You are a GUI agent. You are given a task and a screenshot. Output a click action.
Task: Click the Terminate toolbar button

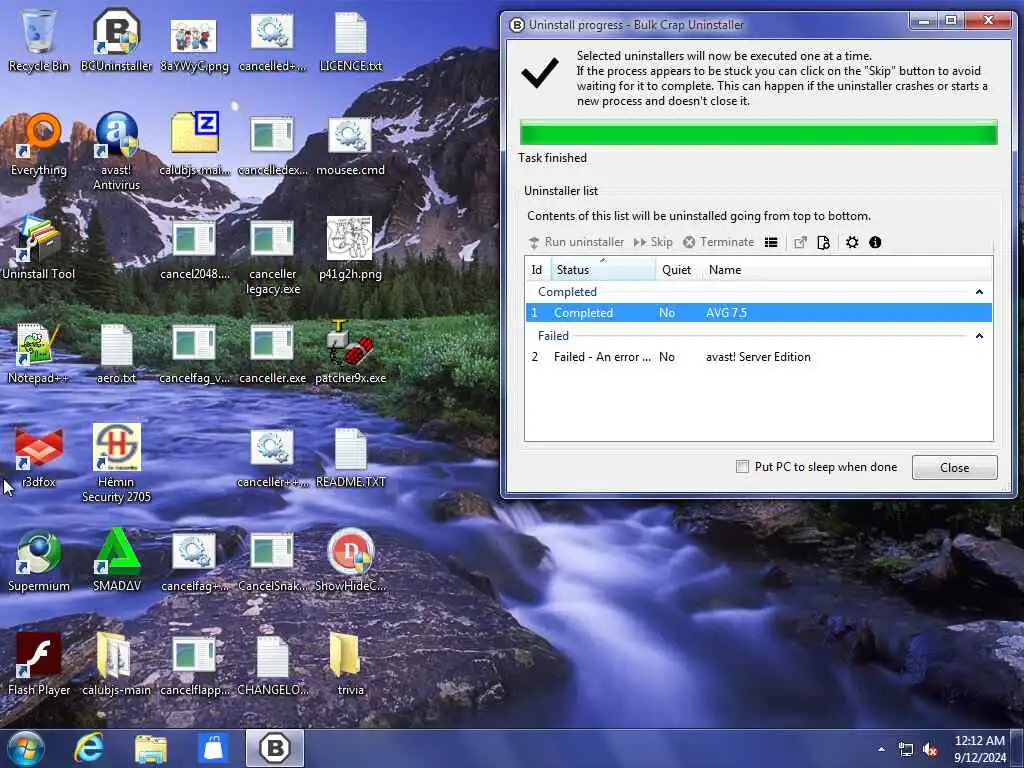718,242
